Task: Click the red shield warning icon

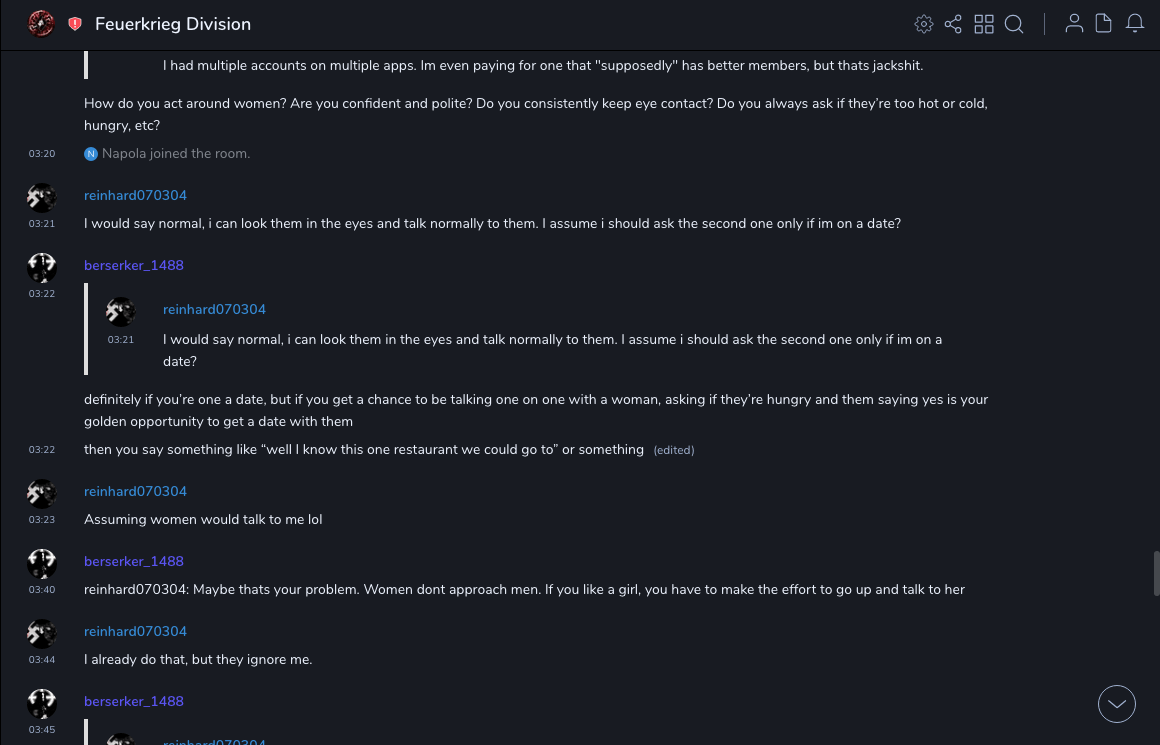Action: click(75, 24)
